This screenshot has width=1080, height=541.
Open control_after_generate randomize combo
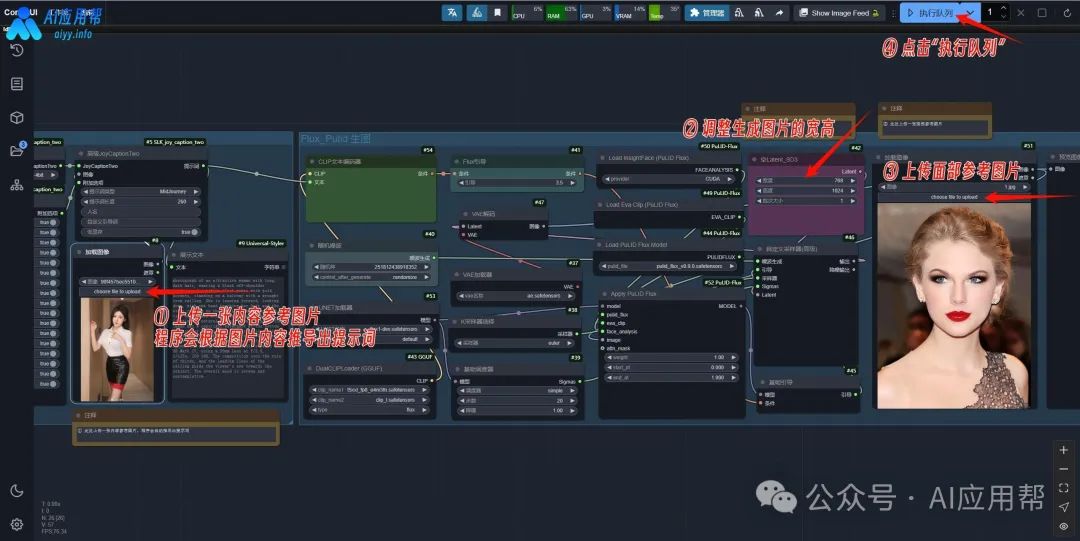coord(373,277)
